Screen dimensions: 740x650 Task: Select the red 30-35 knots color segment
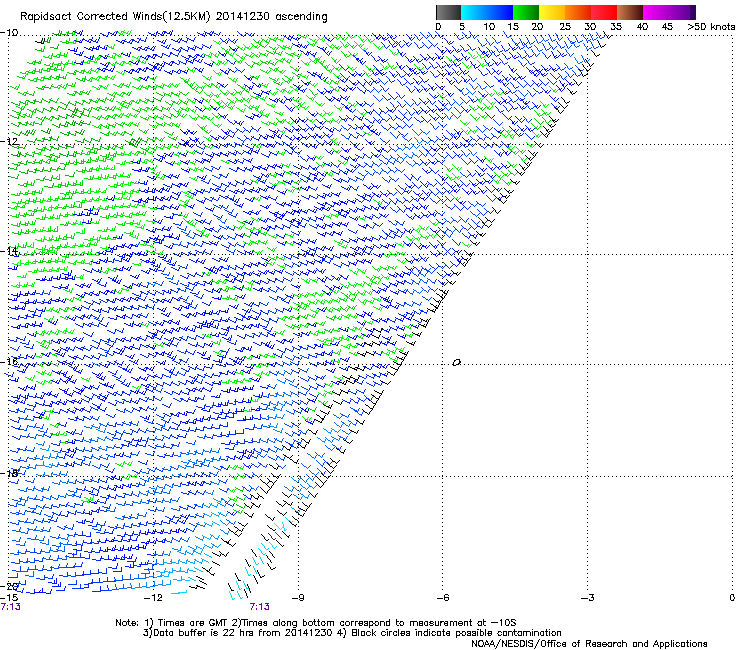click(x=604, y=12)
